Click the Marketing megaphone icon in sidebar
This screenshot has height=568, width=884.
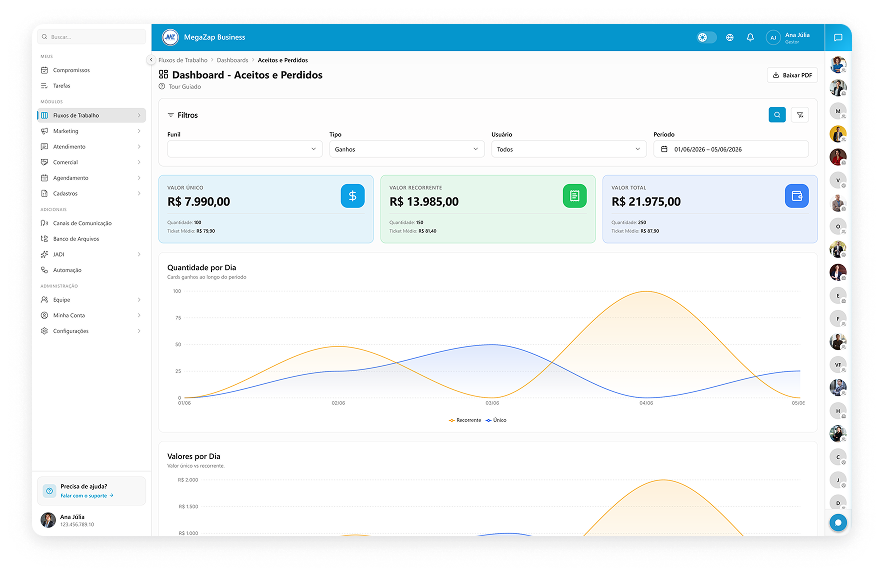45,131
